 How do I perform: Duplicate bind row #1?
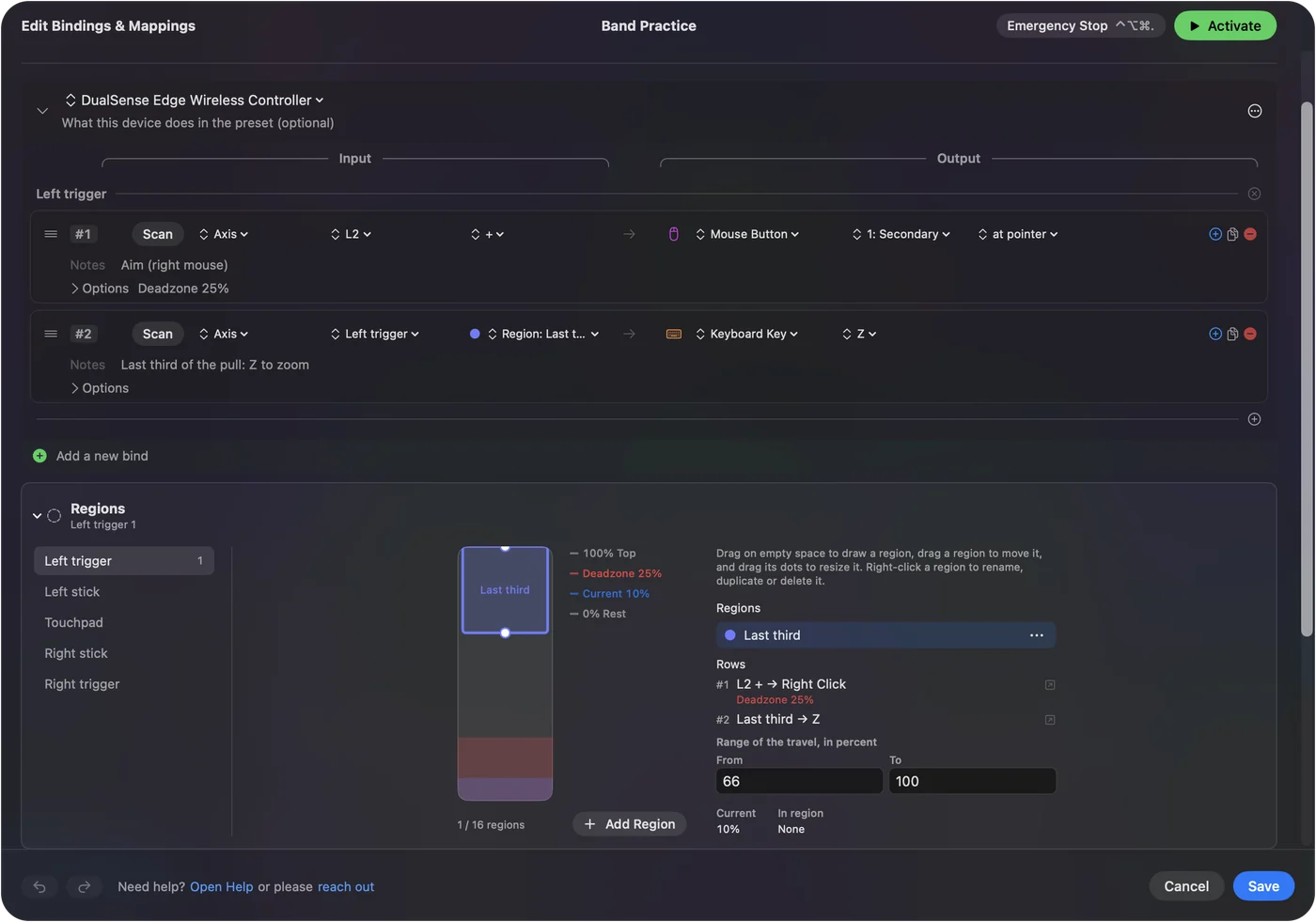point(1232,234)
